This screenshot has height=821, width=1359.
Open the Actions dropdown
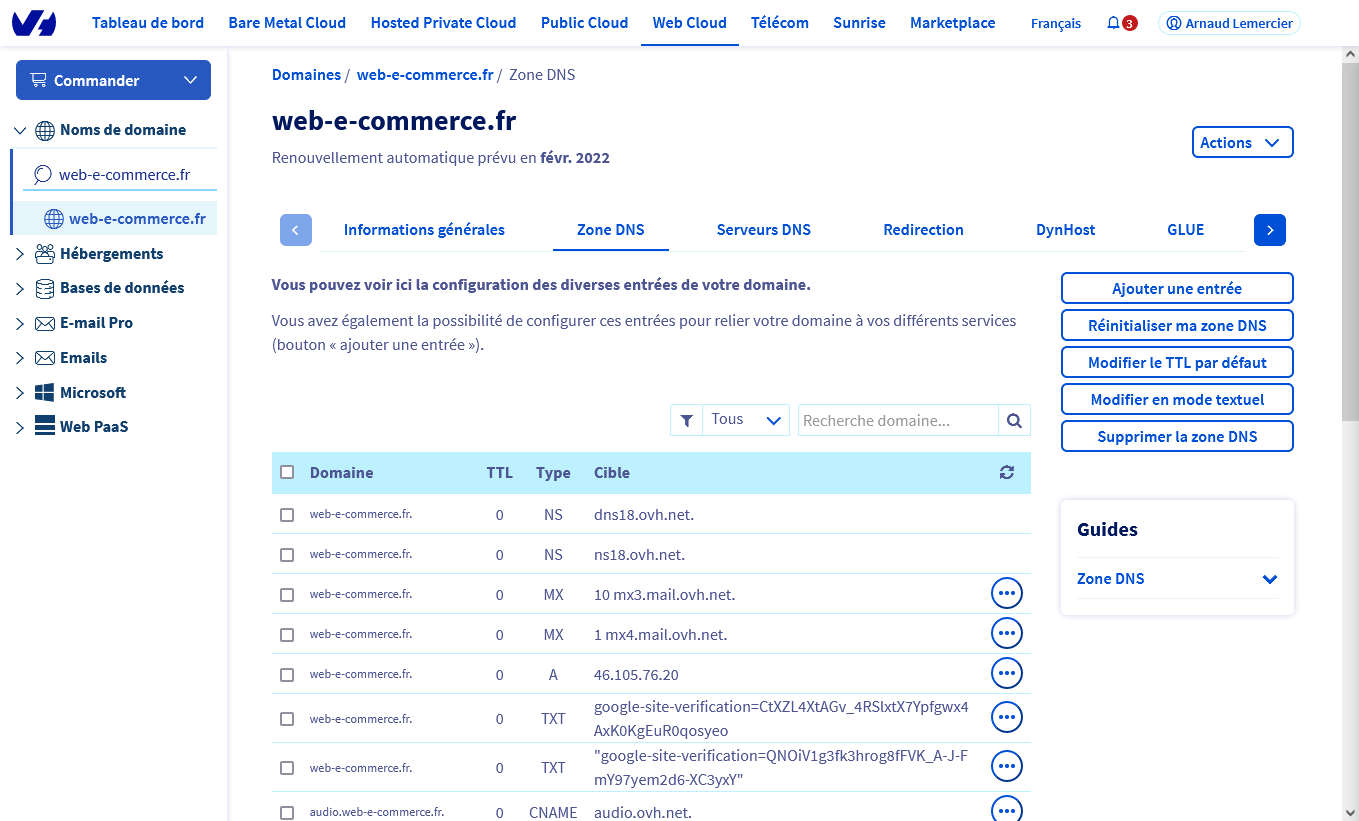pyautogui.click(x=1241, y=143)
